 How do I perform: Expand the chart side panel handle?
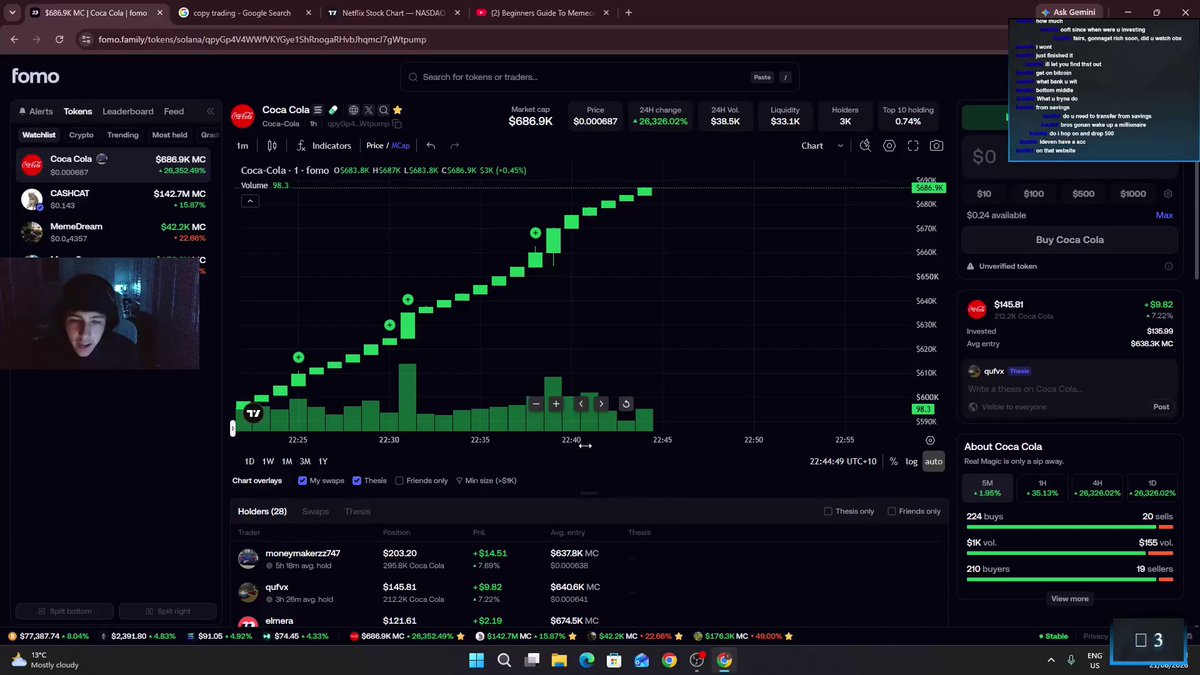coord(233,428)
